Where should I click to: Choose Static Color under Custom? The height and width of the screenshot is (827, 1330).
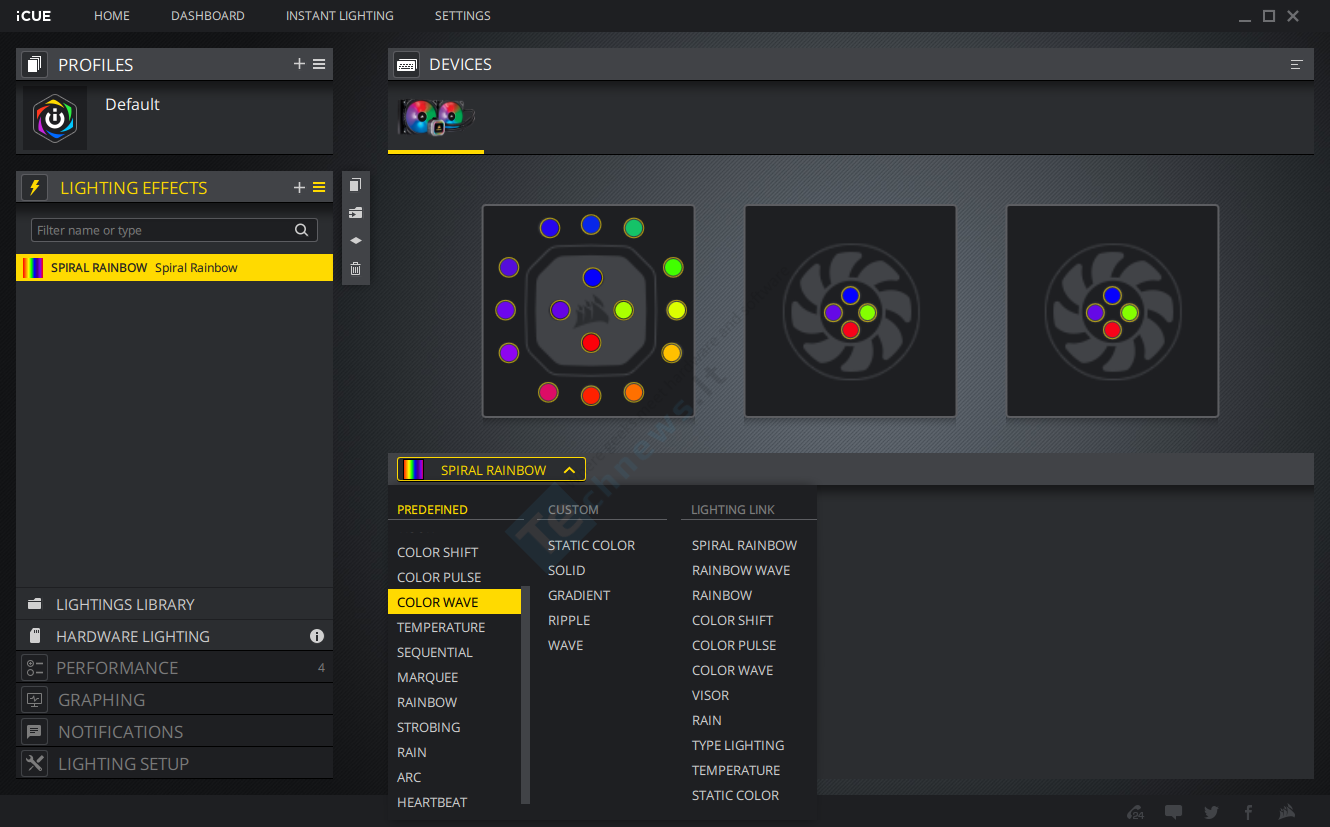click(592, 545)
